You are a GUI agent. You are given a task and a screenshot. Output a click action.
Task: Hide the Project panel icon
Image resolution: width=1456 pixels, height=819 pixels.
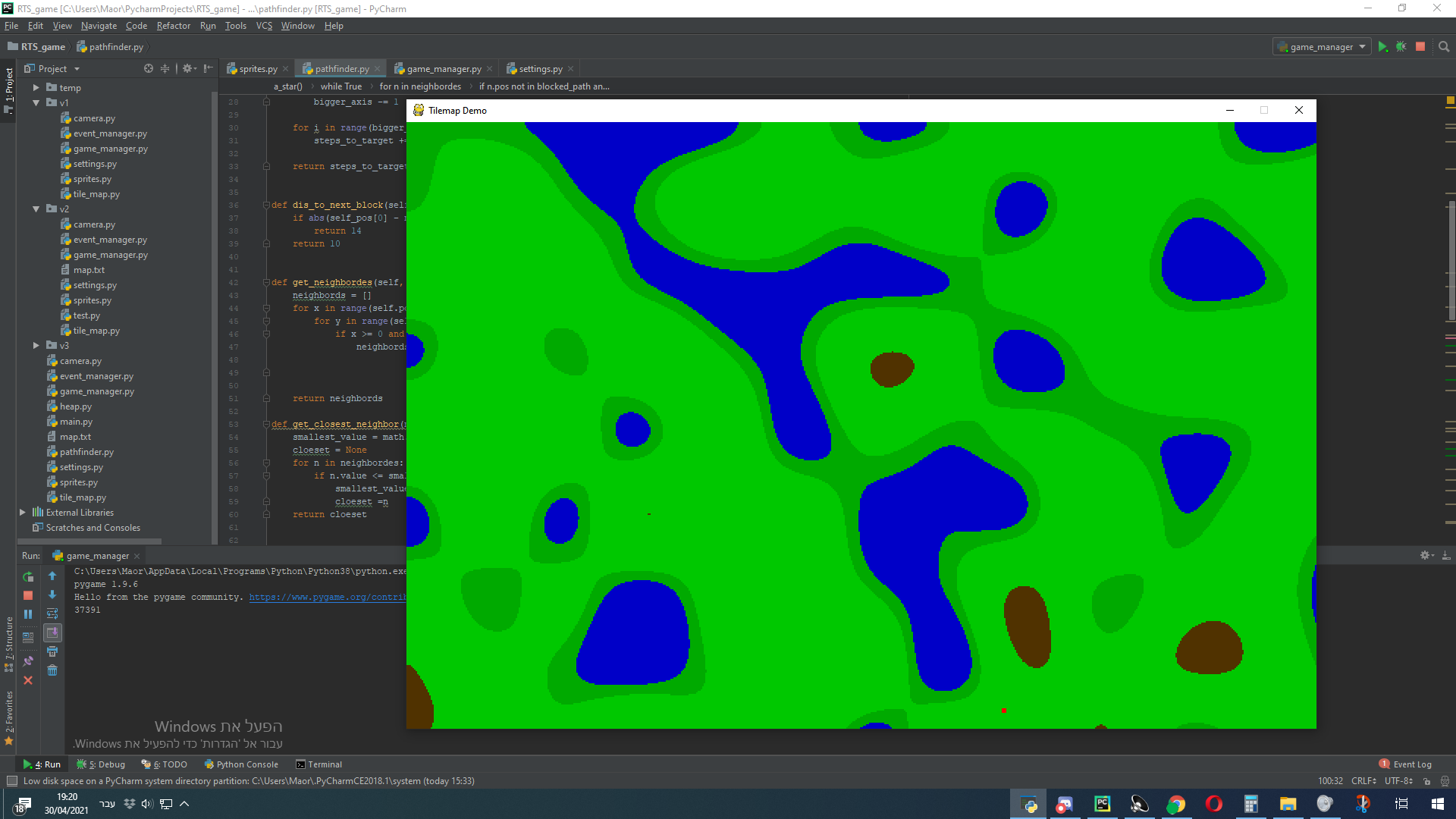pos(209,68)
